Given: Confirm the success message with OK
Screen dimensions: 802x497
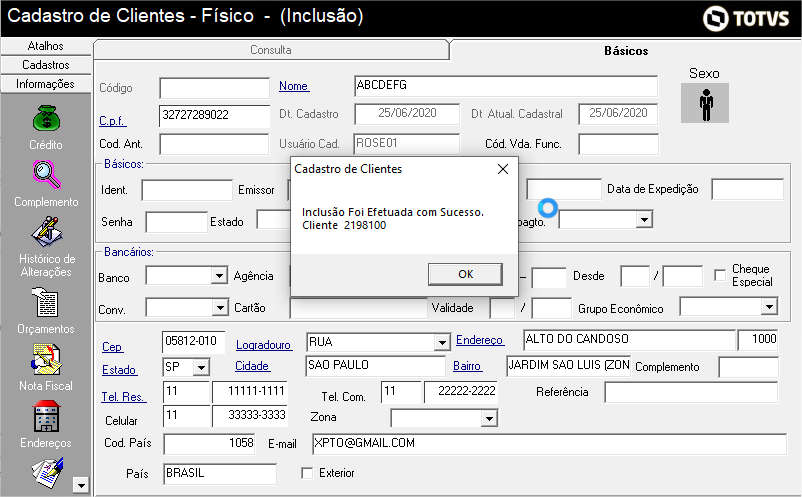Looking at the screenshot, I should coord(465,275).
